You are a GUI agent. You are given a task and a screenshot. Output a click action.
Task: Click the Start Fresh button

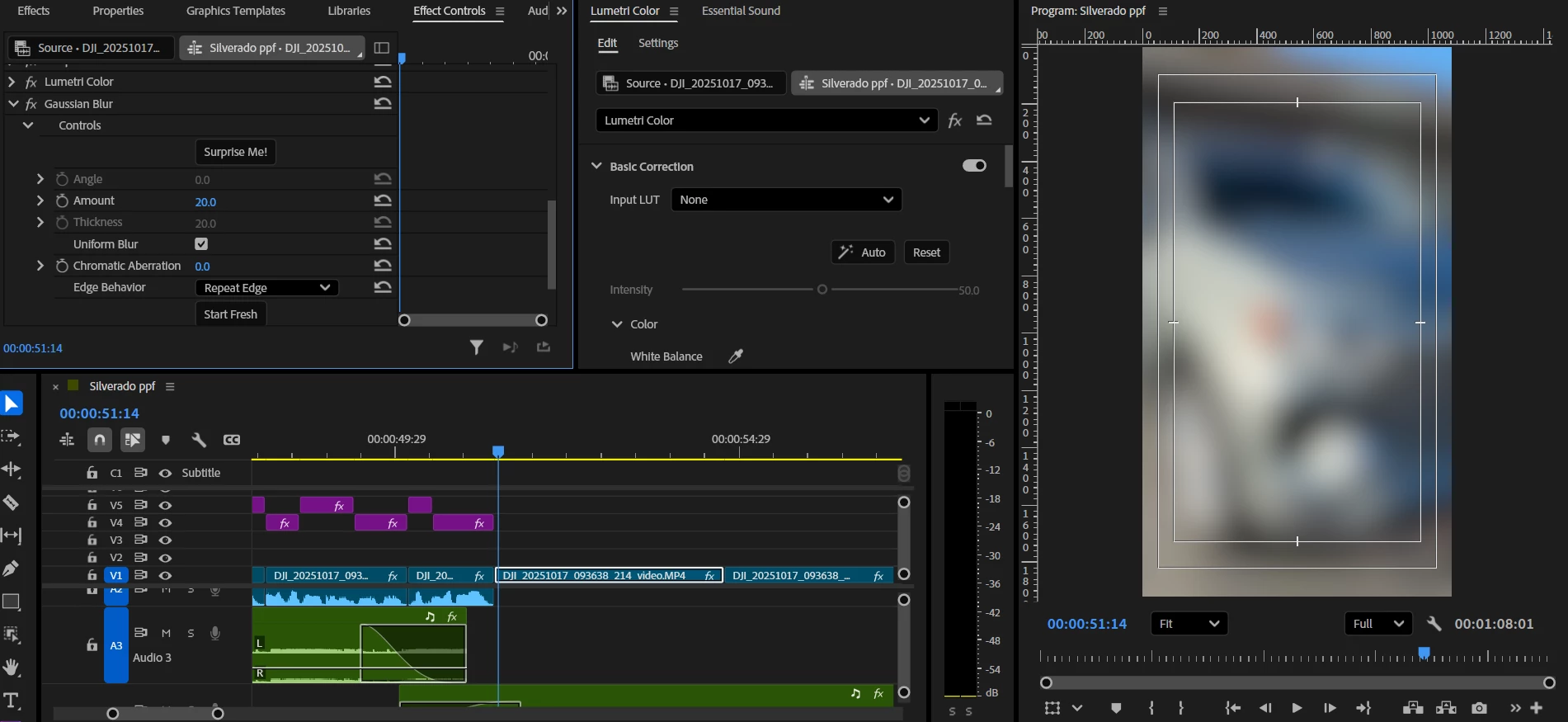click(231, 314)
